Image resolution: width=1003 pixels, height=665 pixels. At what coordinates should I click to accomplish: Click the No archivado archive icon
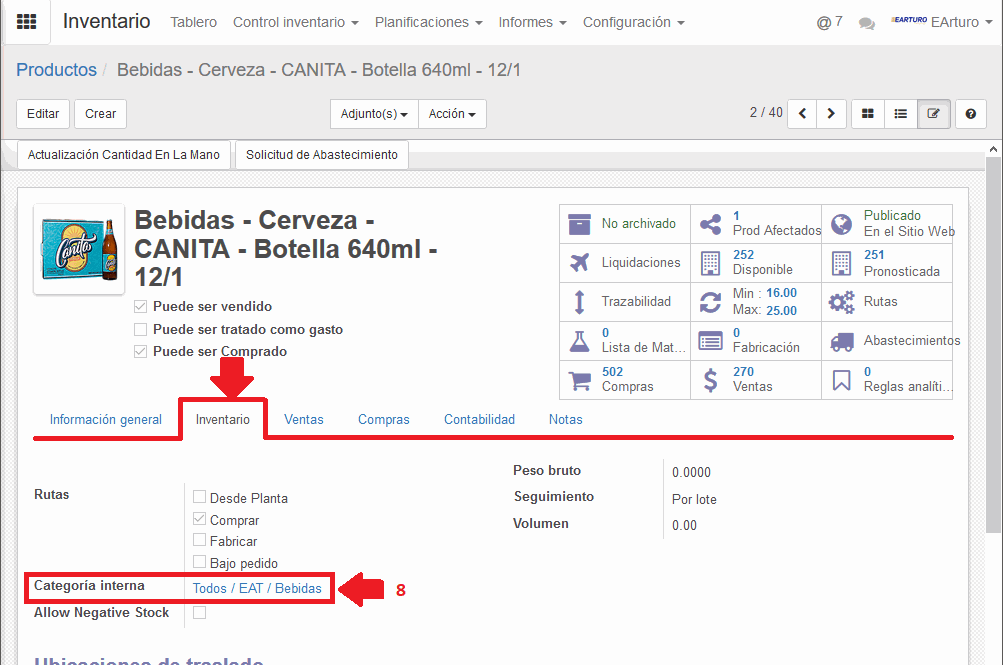(580, 224)
